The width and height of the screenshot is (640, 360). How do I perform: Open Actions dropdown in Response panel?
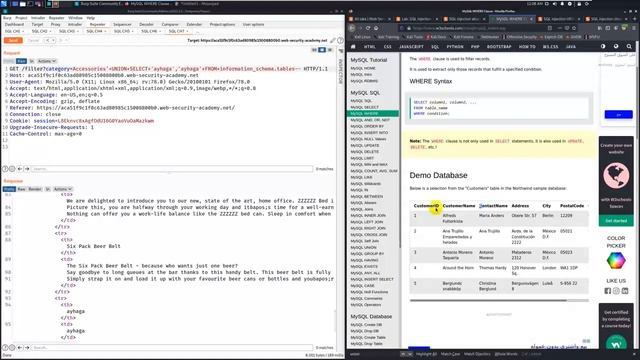tap(63, 189)
